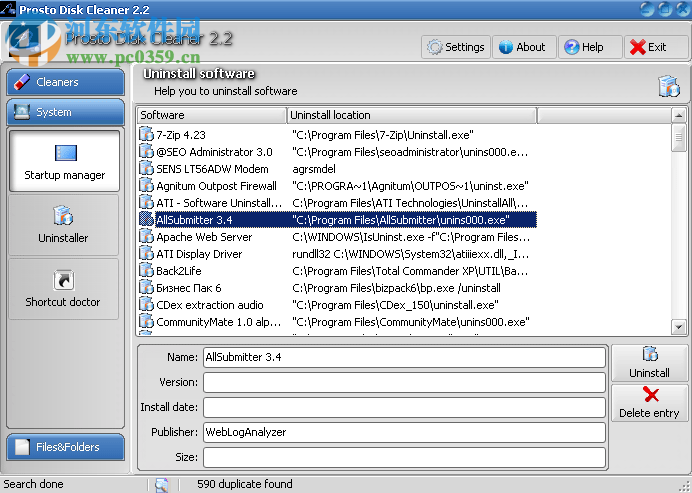Image resolution: width=692 pixels, height=493 pixels.
Task: Select CommunityMate 1.0 alpha icon
Action: click(x=147, y=322)
